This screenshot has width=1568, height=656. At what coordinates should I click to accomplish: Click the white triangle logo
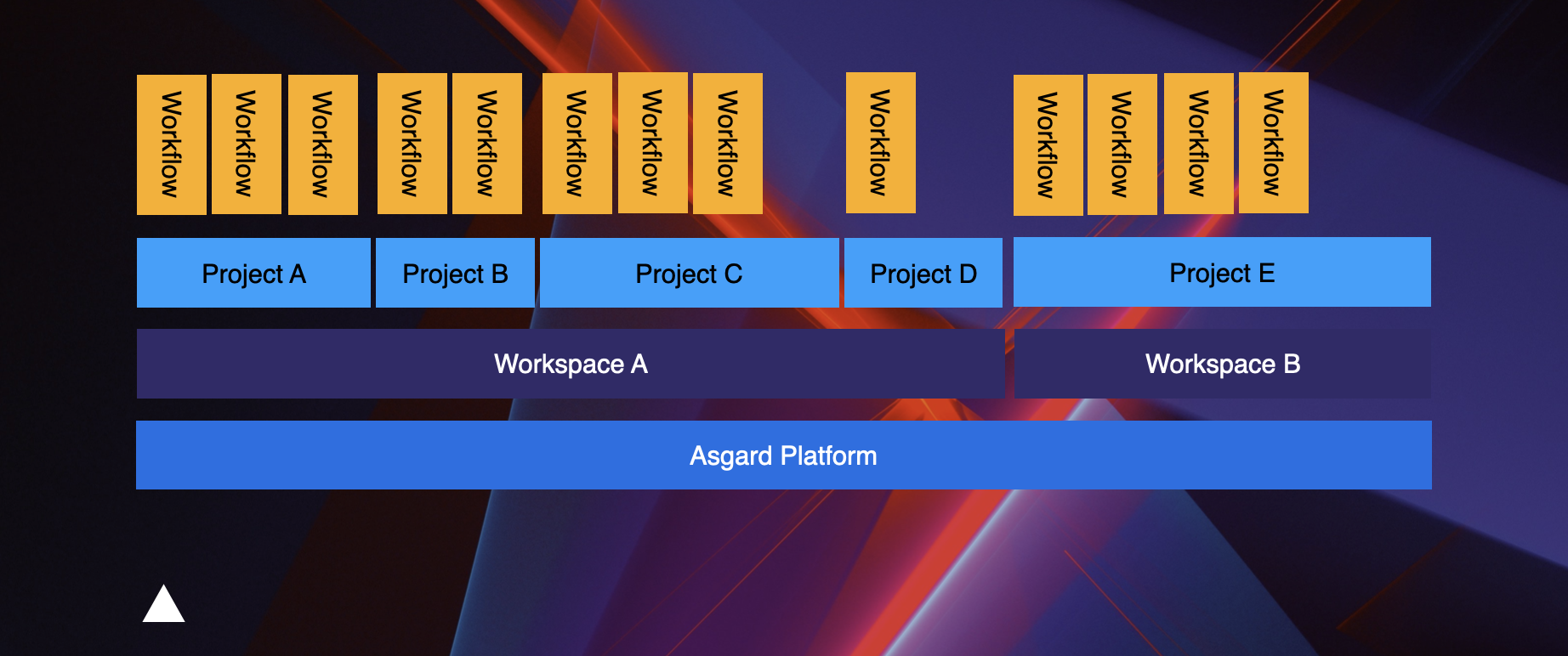click(x=163, y=606)
